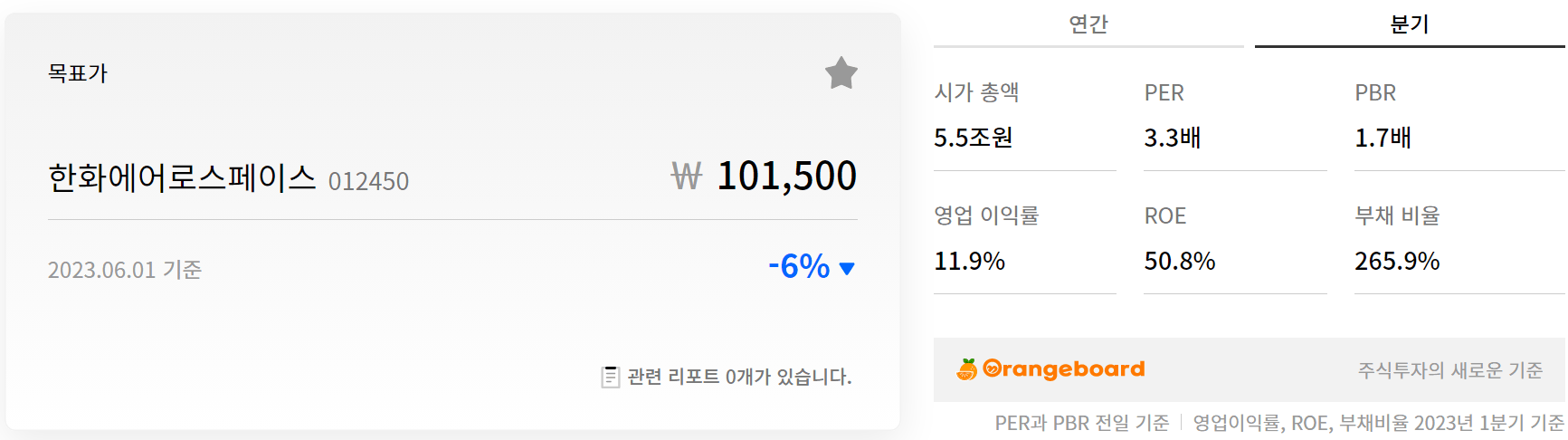Toggle the favorite star for this stock

841,73
